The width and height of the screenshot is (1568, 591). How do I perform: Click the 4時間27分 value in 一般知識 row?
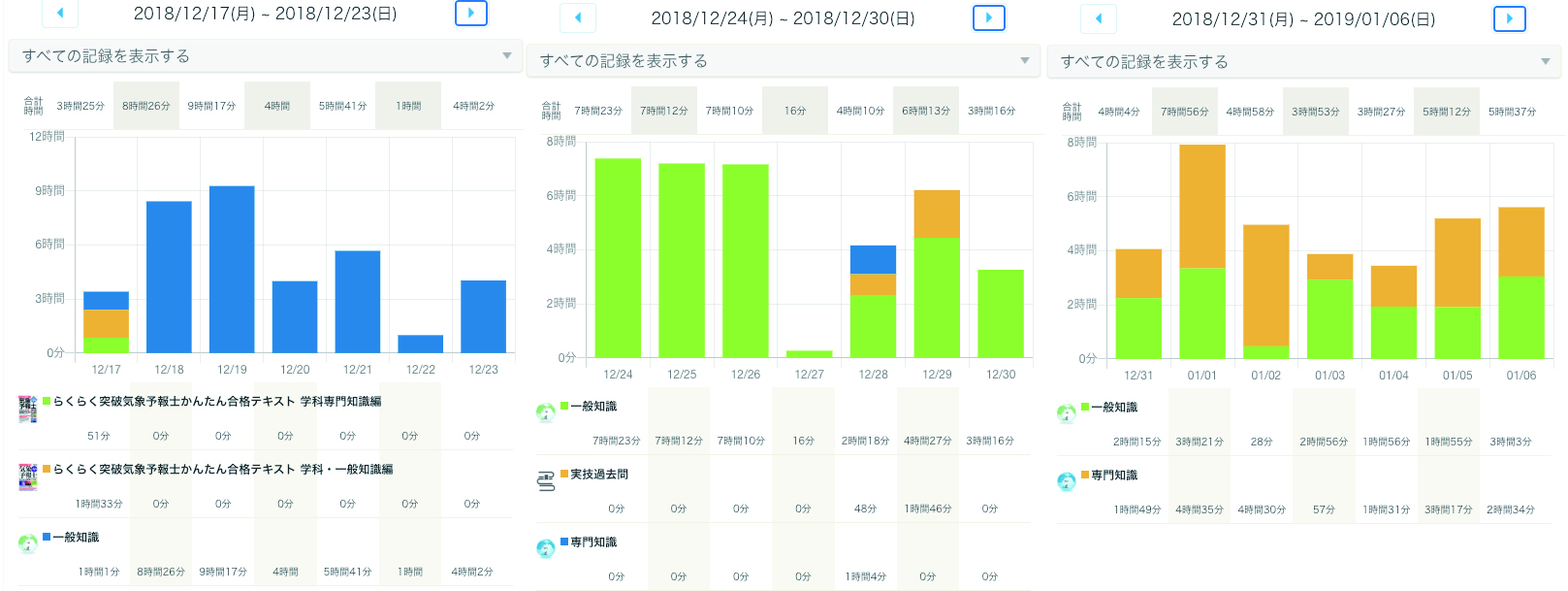[x=928, y=441]
